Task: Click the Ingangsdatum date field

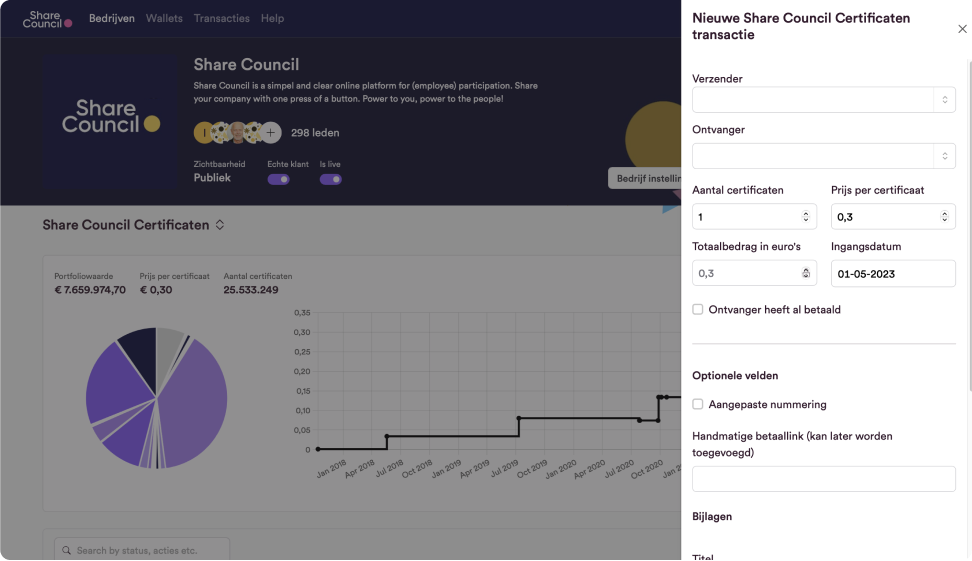Action: [x=893, y=273]
